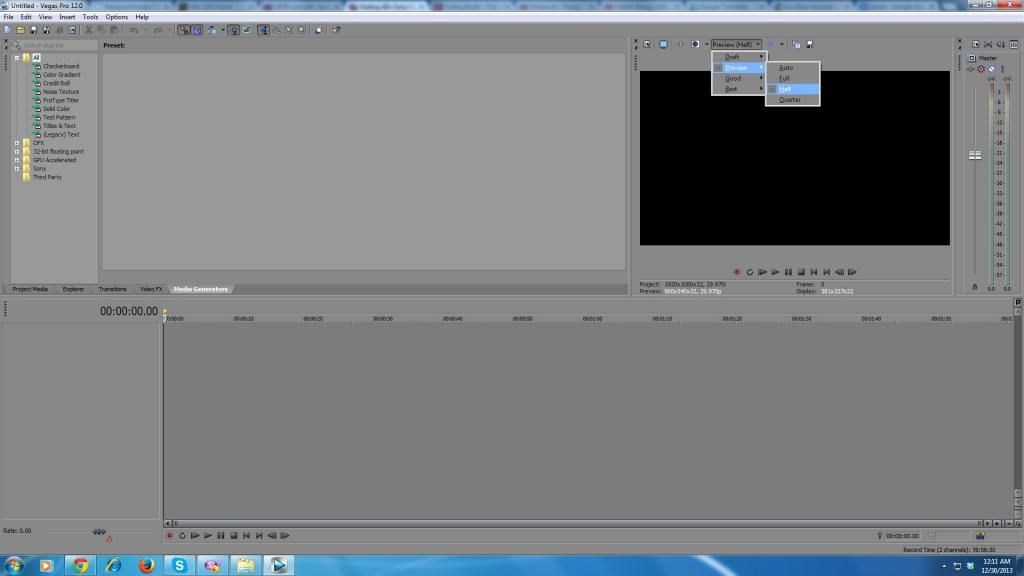
Task: Select Noise Texture generator
Action: click(61, 91)
